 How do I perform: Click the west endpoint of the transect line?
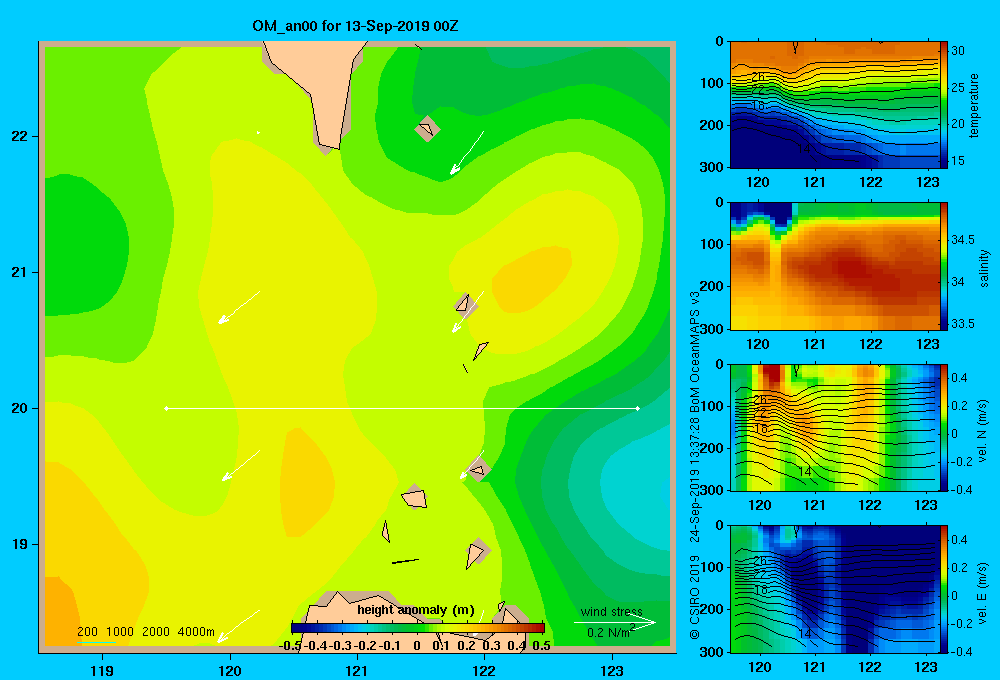pyautogui.click(x=166, y=408)
